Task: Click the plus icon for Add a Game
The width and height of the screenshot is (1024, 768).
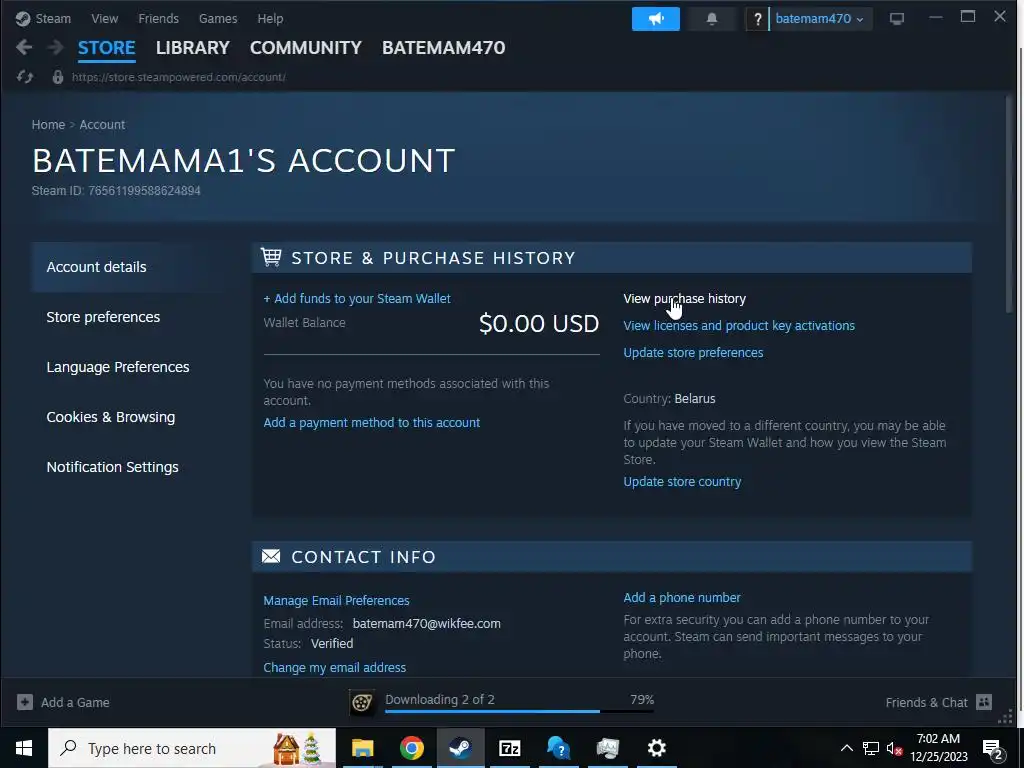Action: pos(25,702)
